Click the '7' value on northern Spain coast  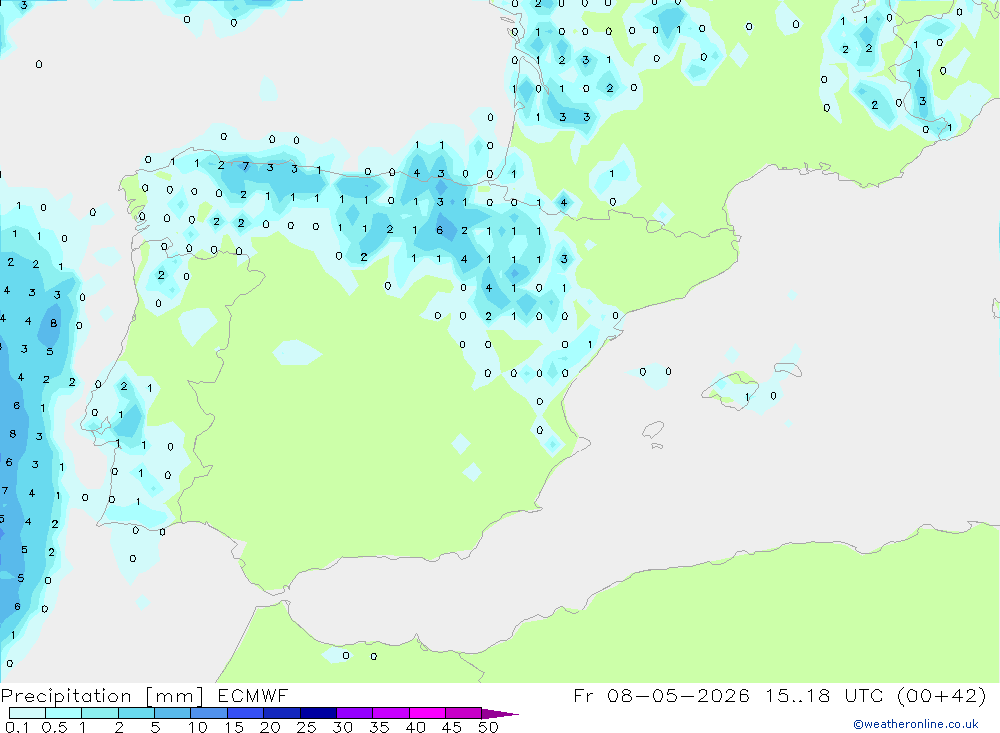click(x=246, y=167)
